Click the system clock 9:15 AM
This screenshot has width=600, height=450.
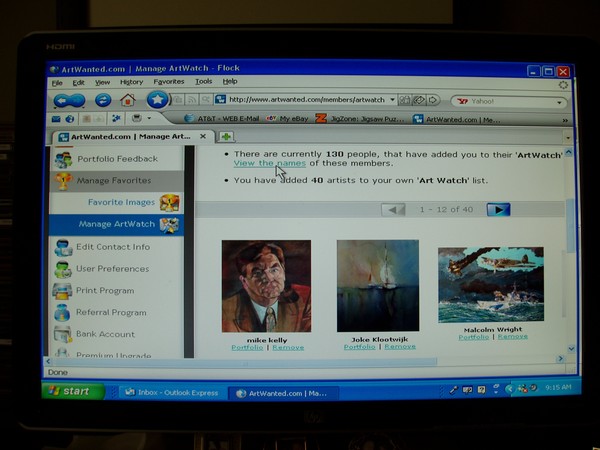(558, 387)
